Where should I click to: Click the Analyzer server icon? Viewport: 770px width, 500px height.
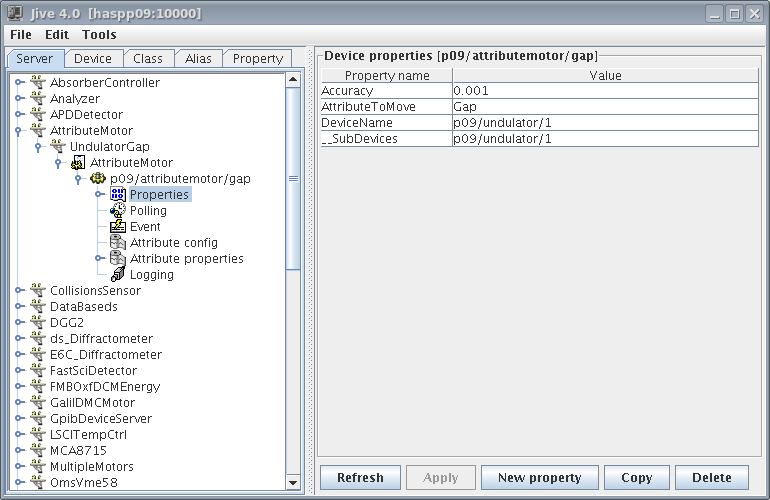(38, 98)
